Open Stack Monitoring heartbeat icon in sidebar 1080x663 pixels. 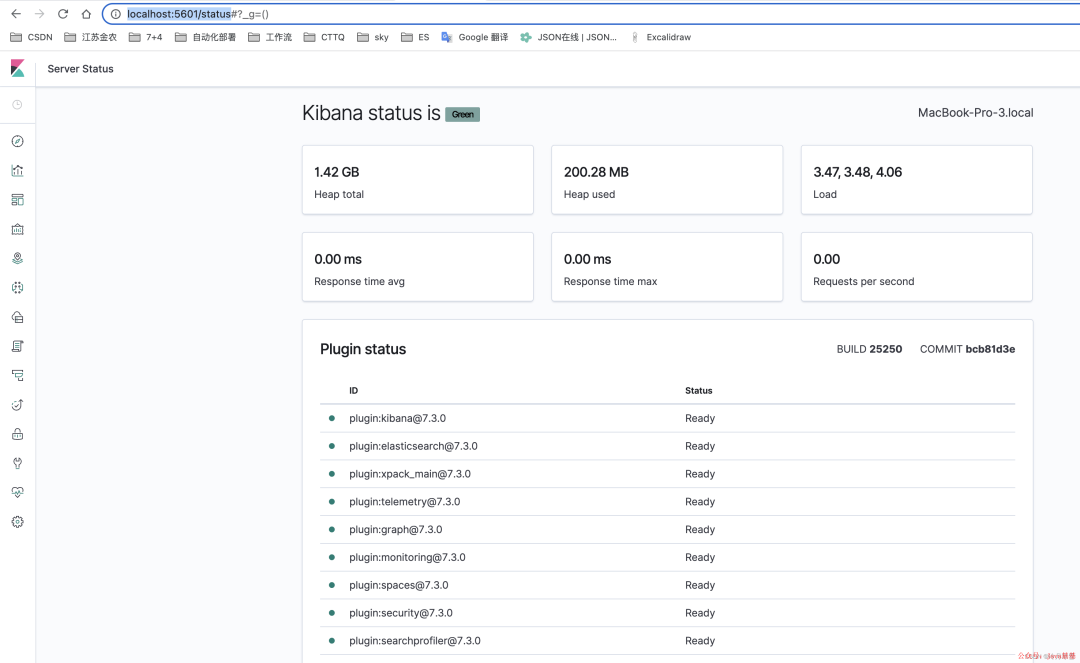point(17,492)
